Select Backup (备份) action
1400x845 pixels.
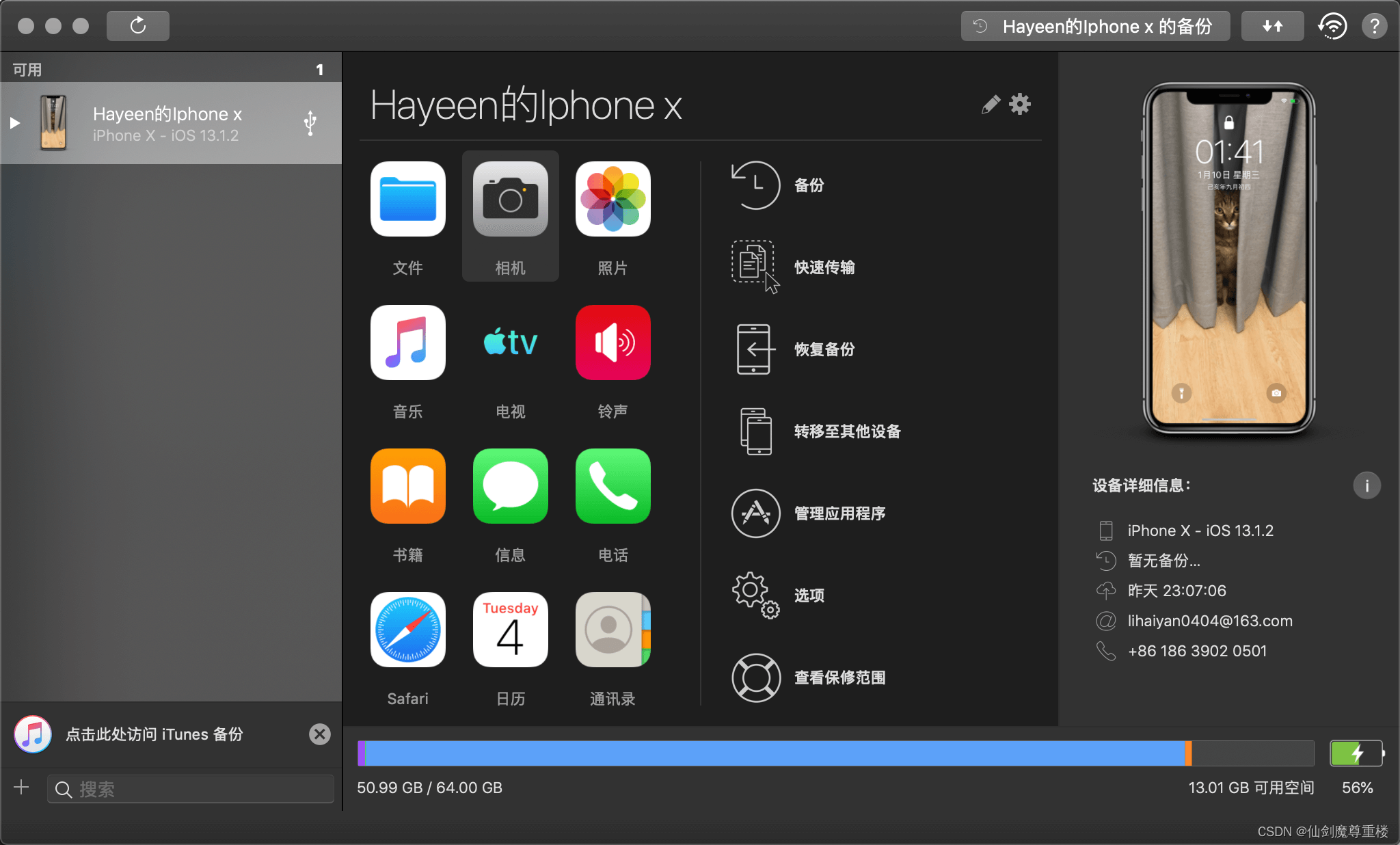[808, 185]
